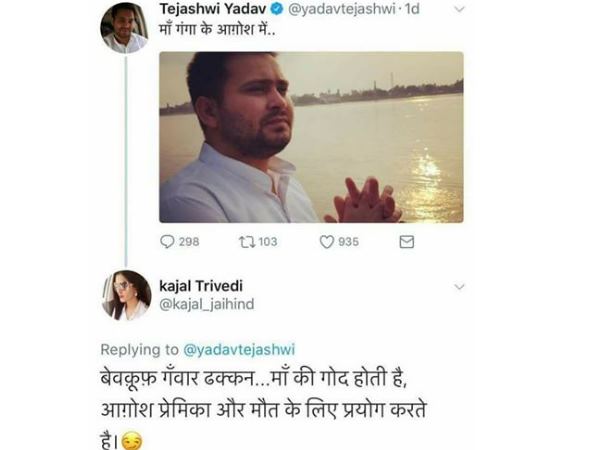Expand the options chevron on Tejashwi's tweet

(x=459, y=9)
